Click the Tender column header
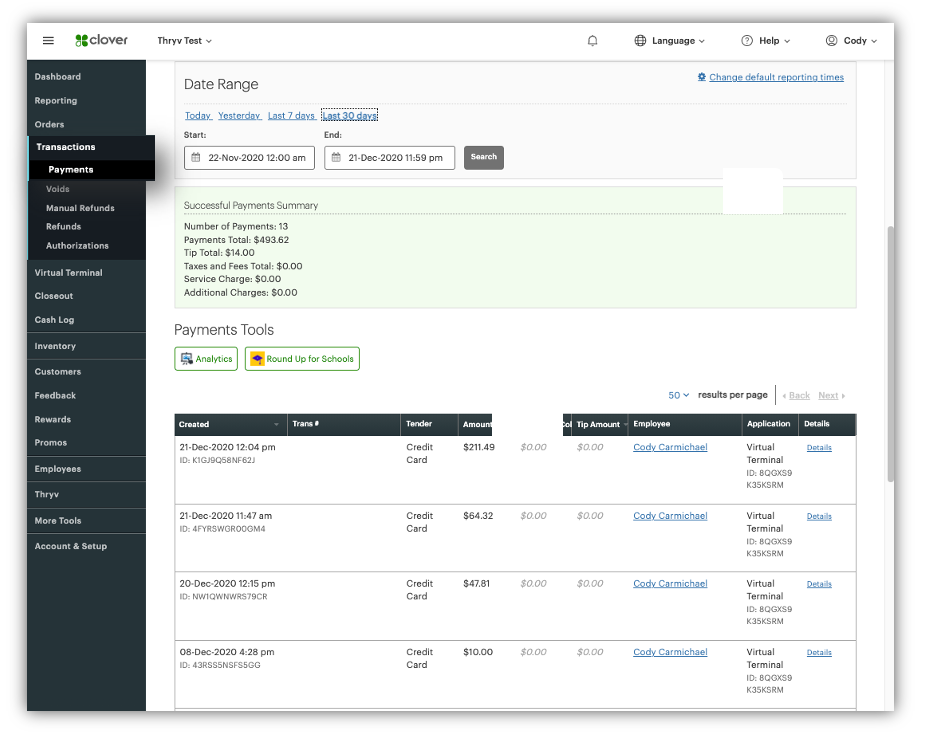This screenshot has width=926, height=734. (429, 425)
